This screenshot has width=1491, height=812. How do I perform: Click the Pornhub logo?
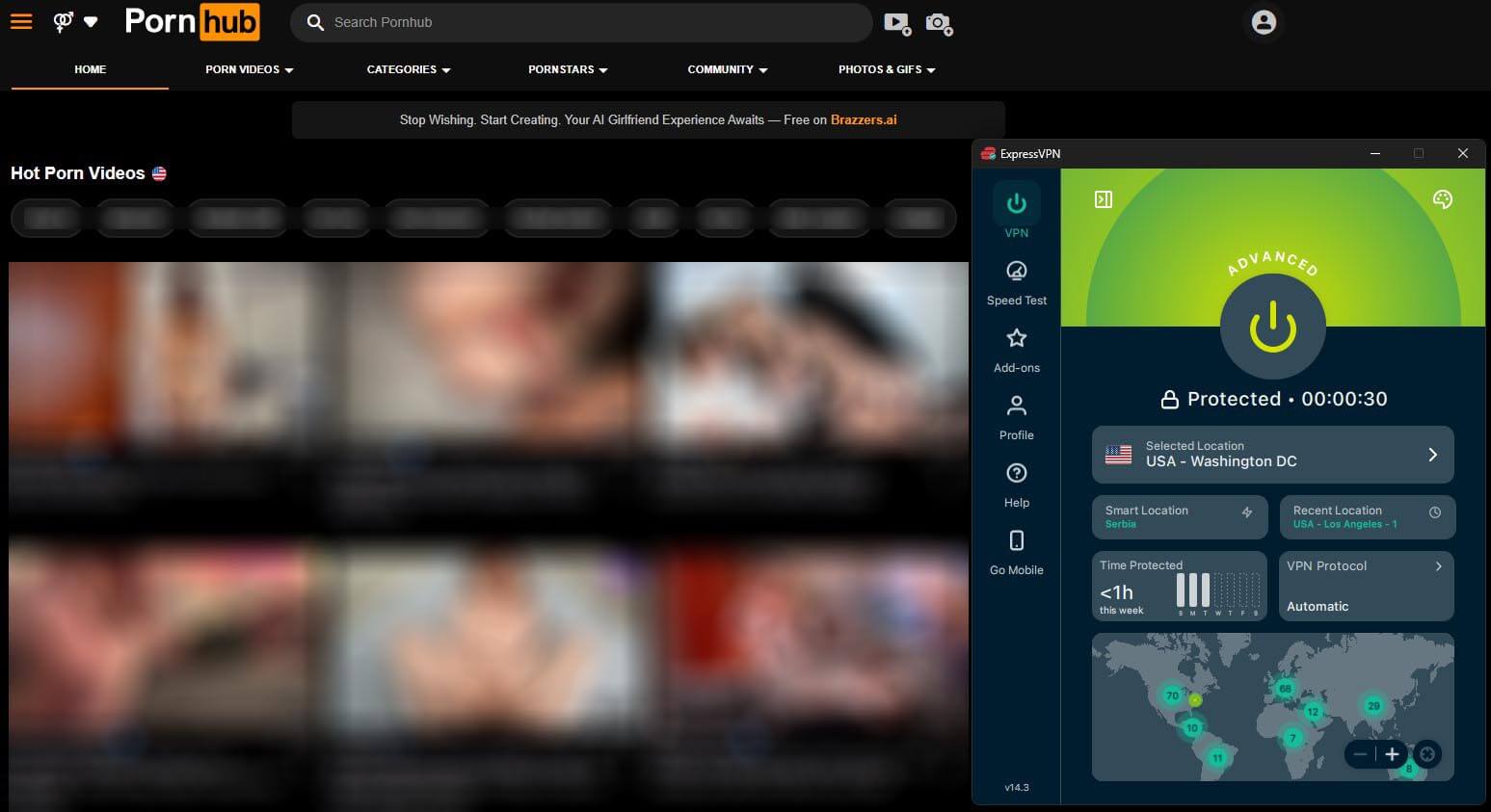tap(192, 22)
